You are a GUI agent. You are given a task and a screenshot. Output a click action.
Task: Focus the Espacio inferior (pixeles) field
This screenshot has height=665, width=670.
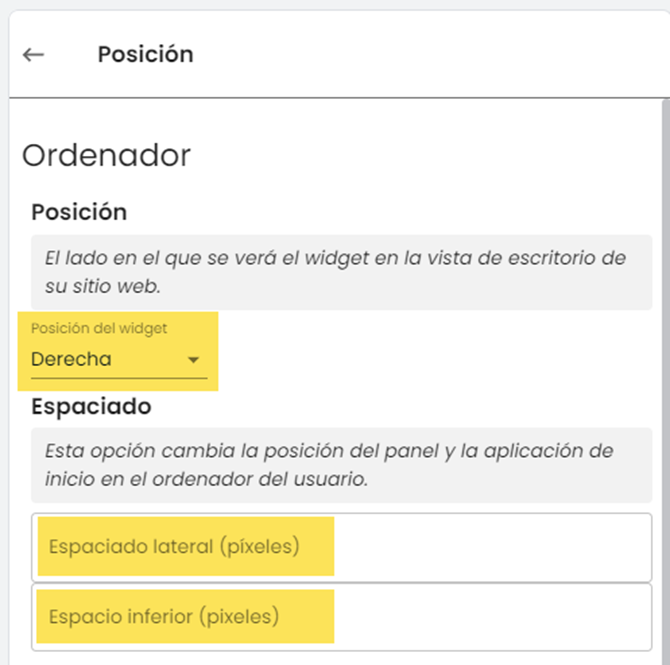[340, 617]
